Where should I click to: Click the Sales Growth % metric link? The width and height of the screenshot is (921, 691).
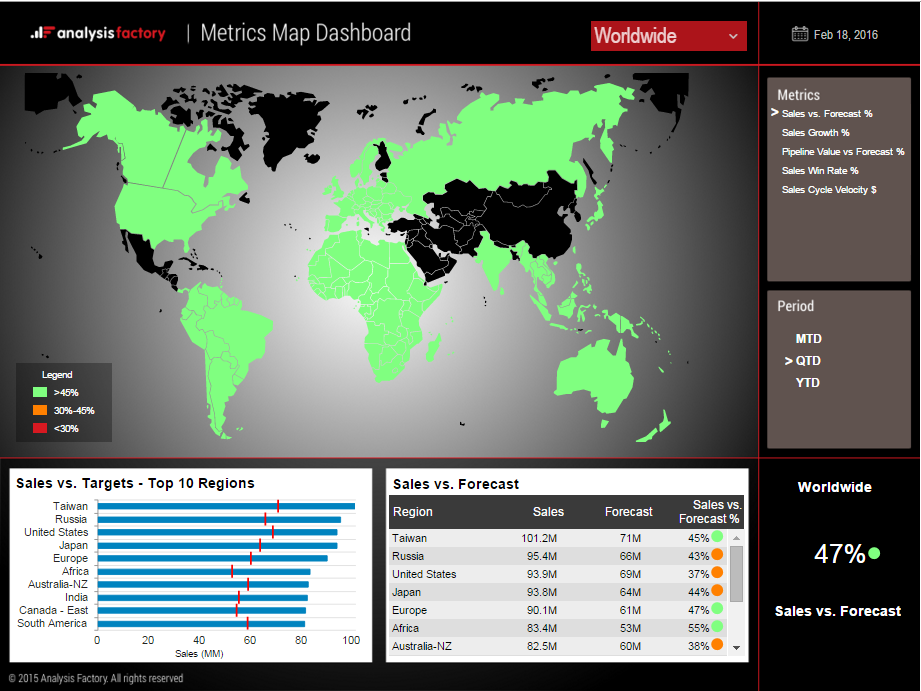pos(815,132)
